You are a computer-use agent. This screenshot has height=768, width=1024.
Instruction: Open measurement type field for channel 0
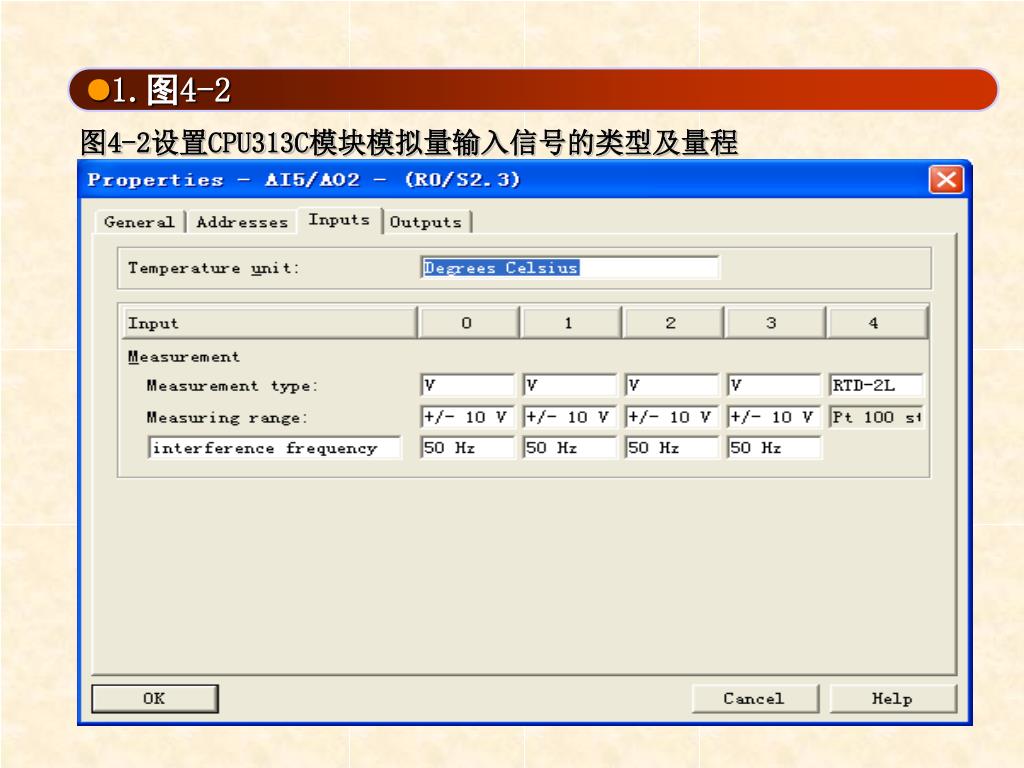(468, 385)
